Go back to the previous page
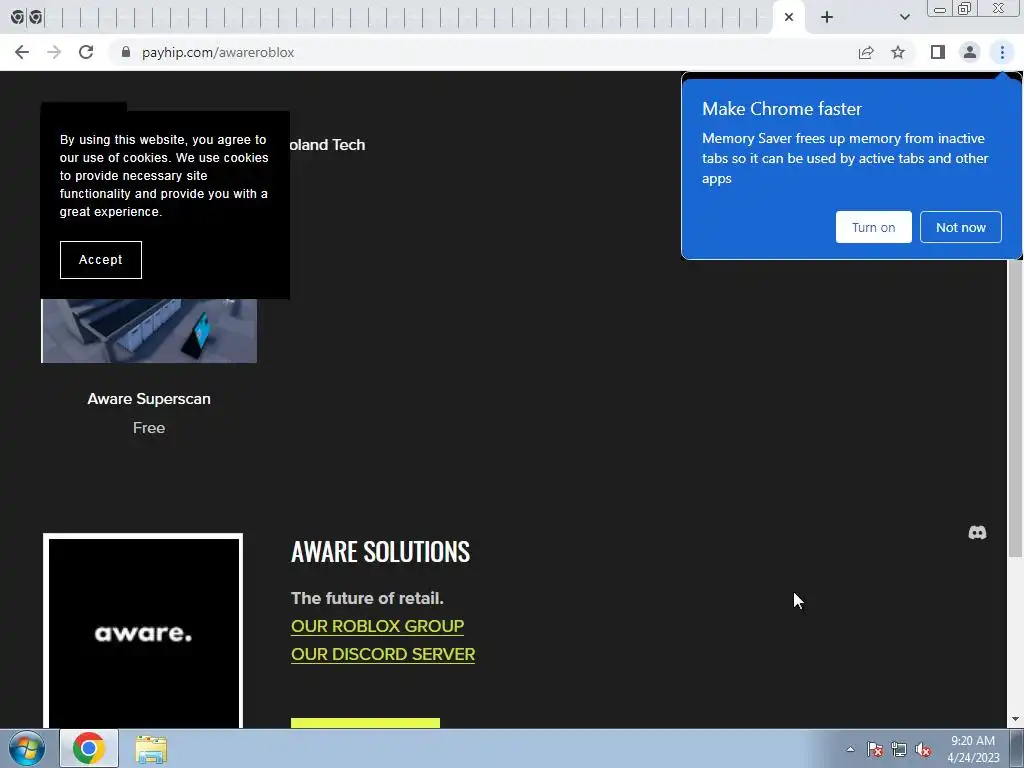Viewport: 1024px width, 768px height. pos(22,52)
